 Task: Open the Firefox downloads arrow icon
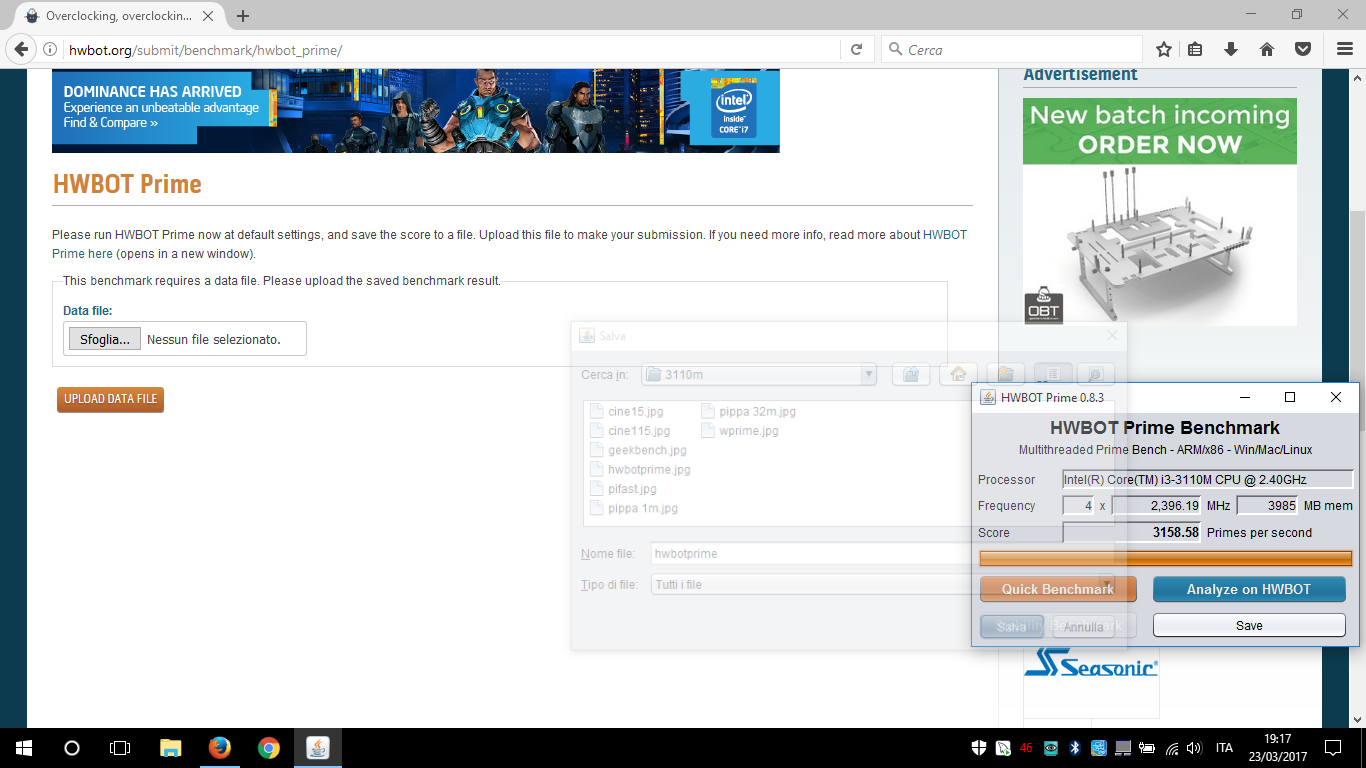pyautogui.click(x=1231, y=49)
